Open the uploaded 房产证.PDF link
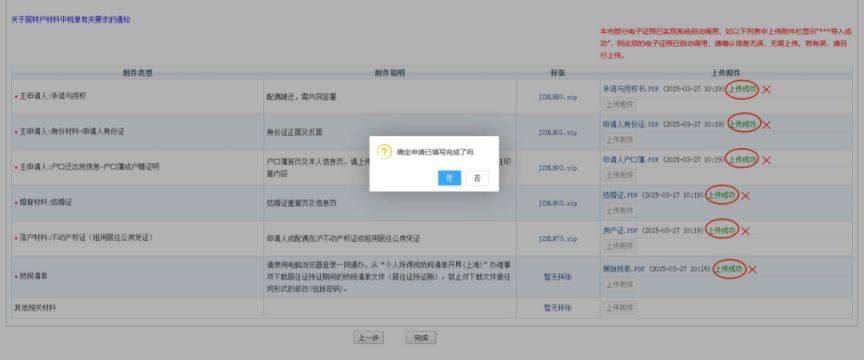864x360 pixels. click(x=620, y=230)
